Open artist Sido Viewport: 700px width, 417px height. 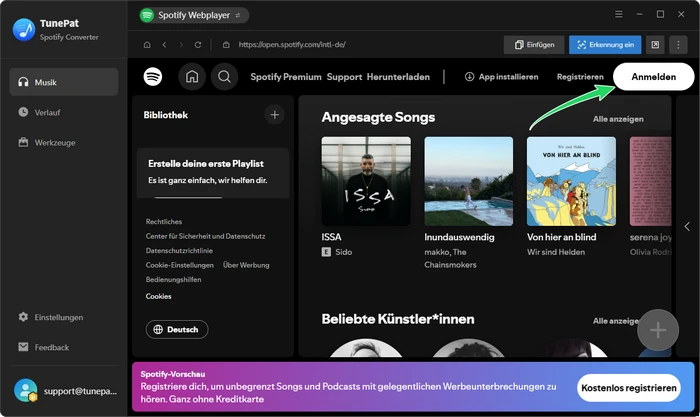(x=344, y=252)
